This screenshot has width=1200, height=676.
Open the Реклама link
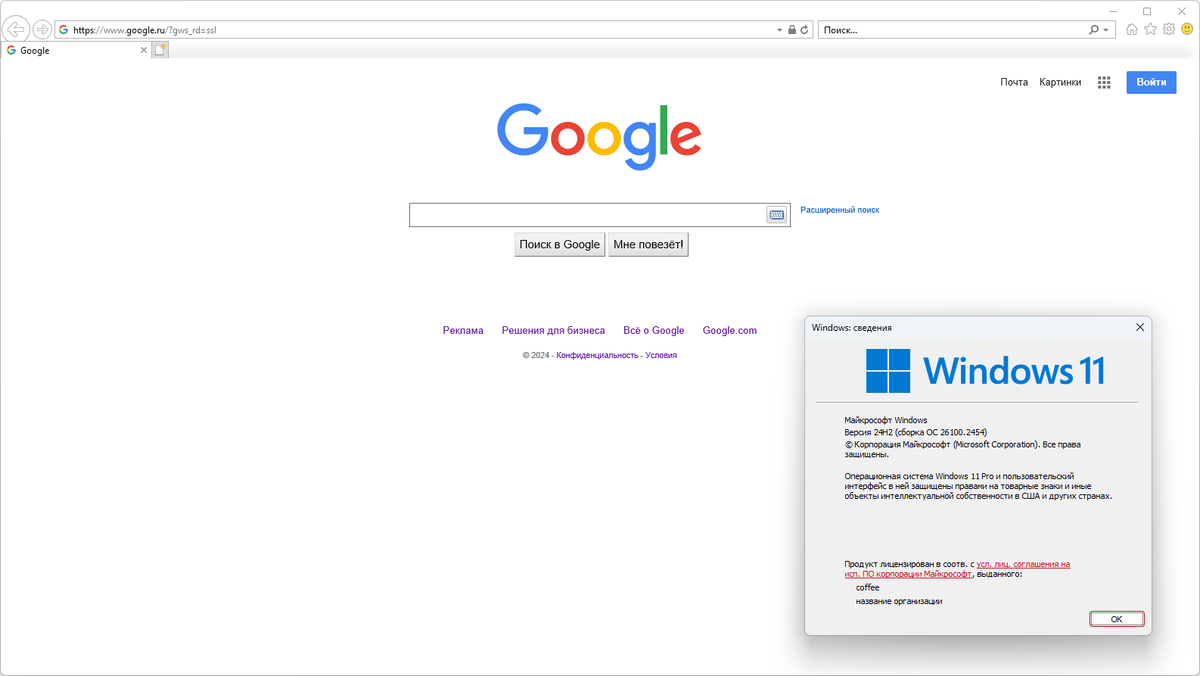[463, 330]
